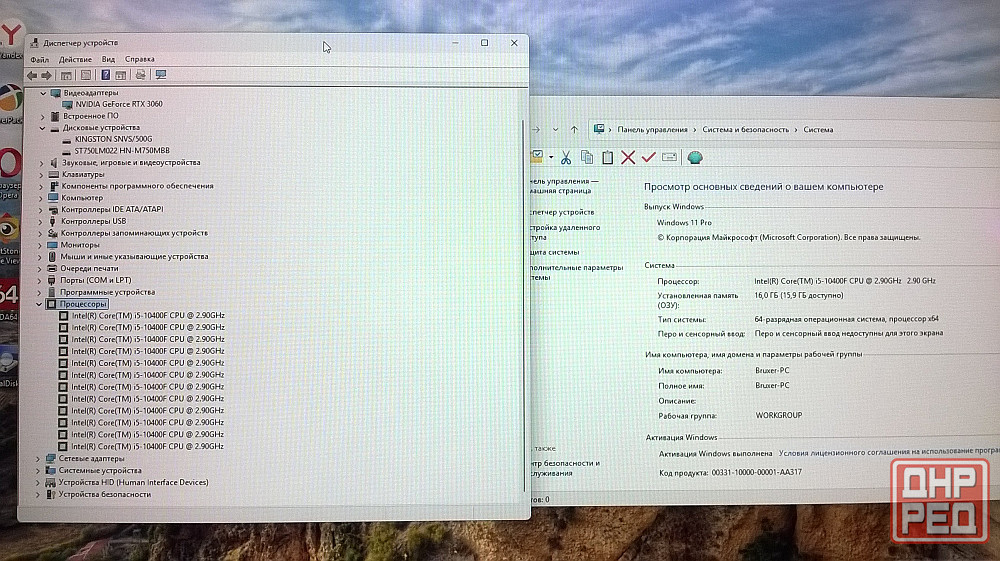
Task: Collapse the Видеоадаптеры category
Action: click(x=42, y=93)
